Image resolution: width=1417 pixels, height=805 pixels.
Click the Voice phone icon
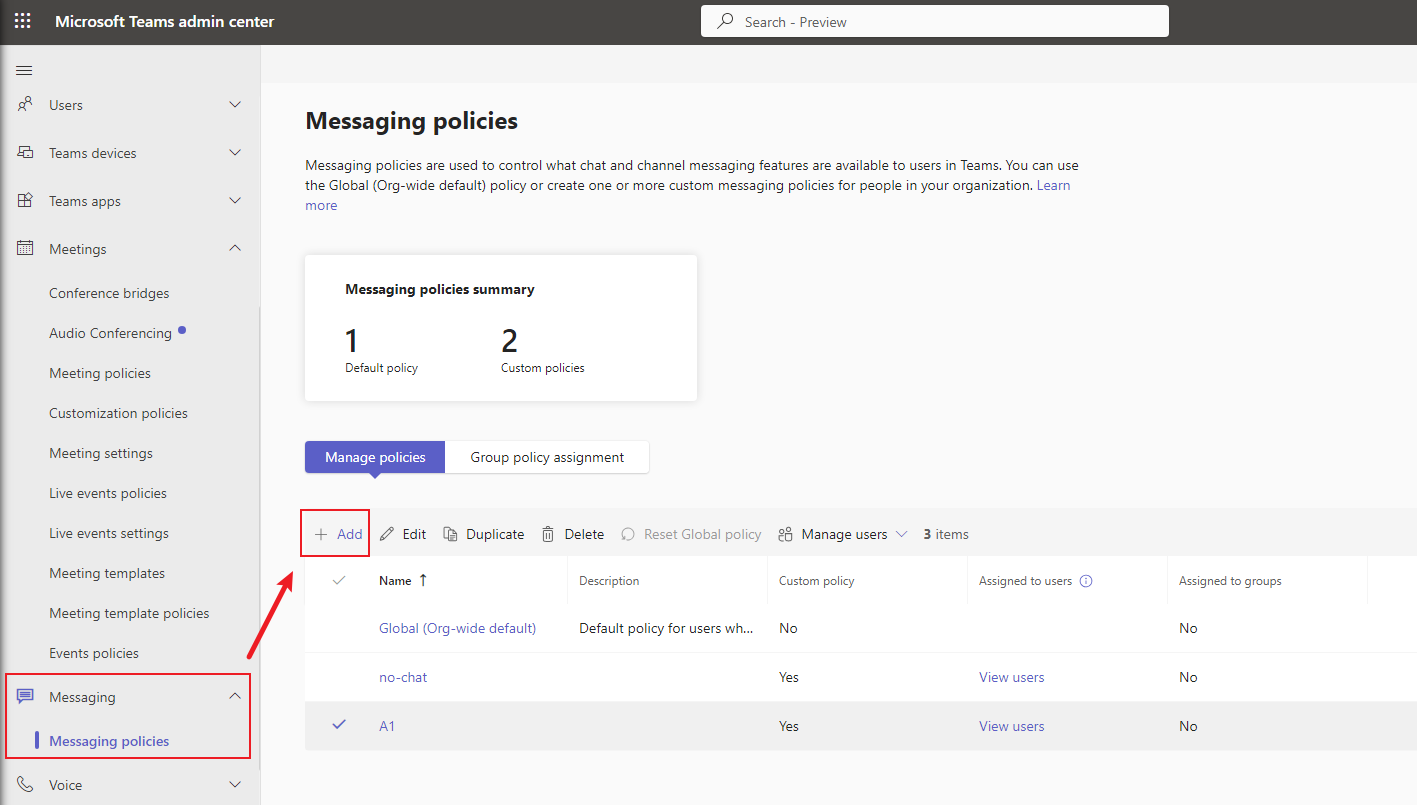[x=25, y=784]
